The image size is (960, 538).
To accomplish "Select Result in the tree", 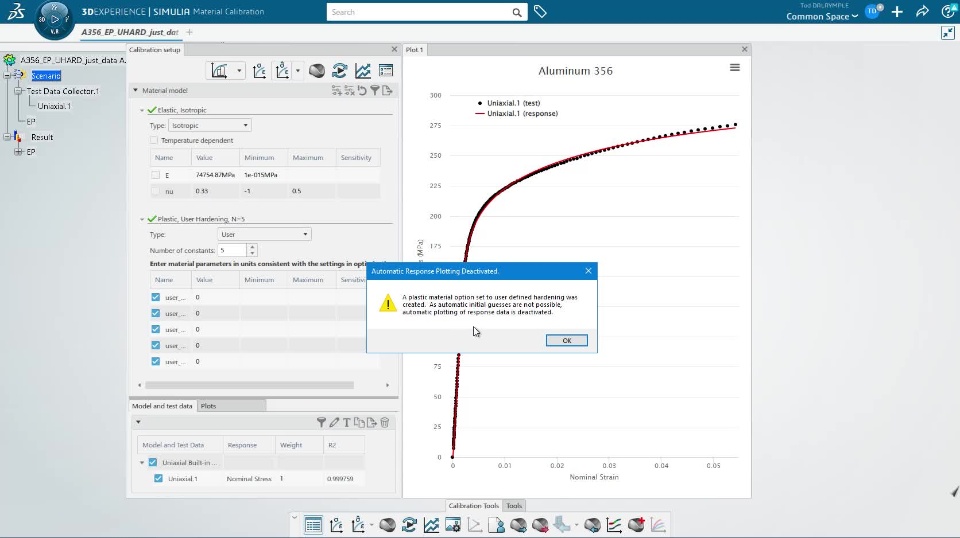I will pyautogui.click(x=42, y=137).
